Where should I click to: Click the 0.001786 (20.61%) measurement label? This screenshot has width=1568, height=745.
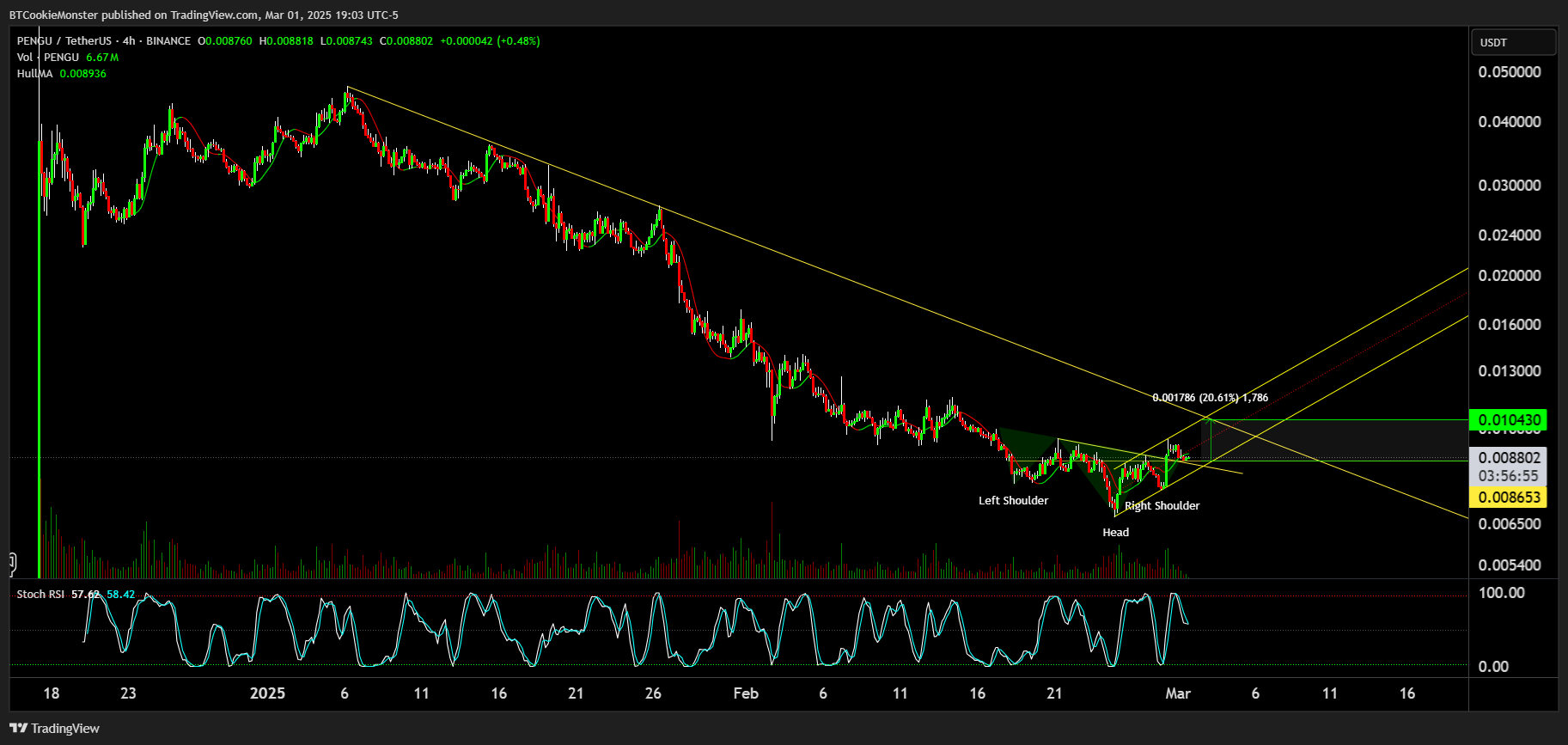point(1210,398)
